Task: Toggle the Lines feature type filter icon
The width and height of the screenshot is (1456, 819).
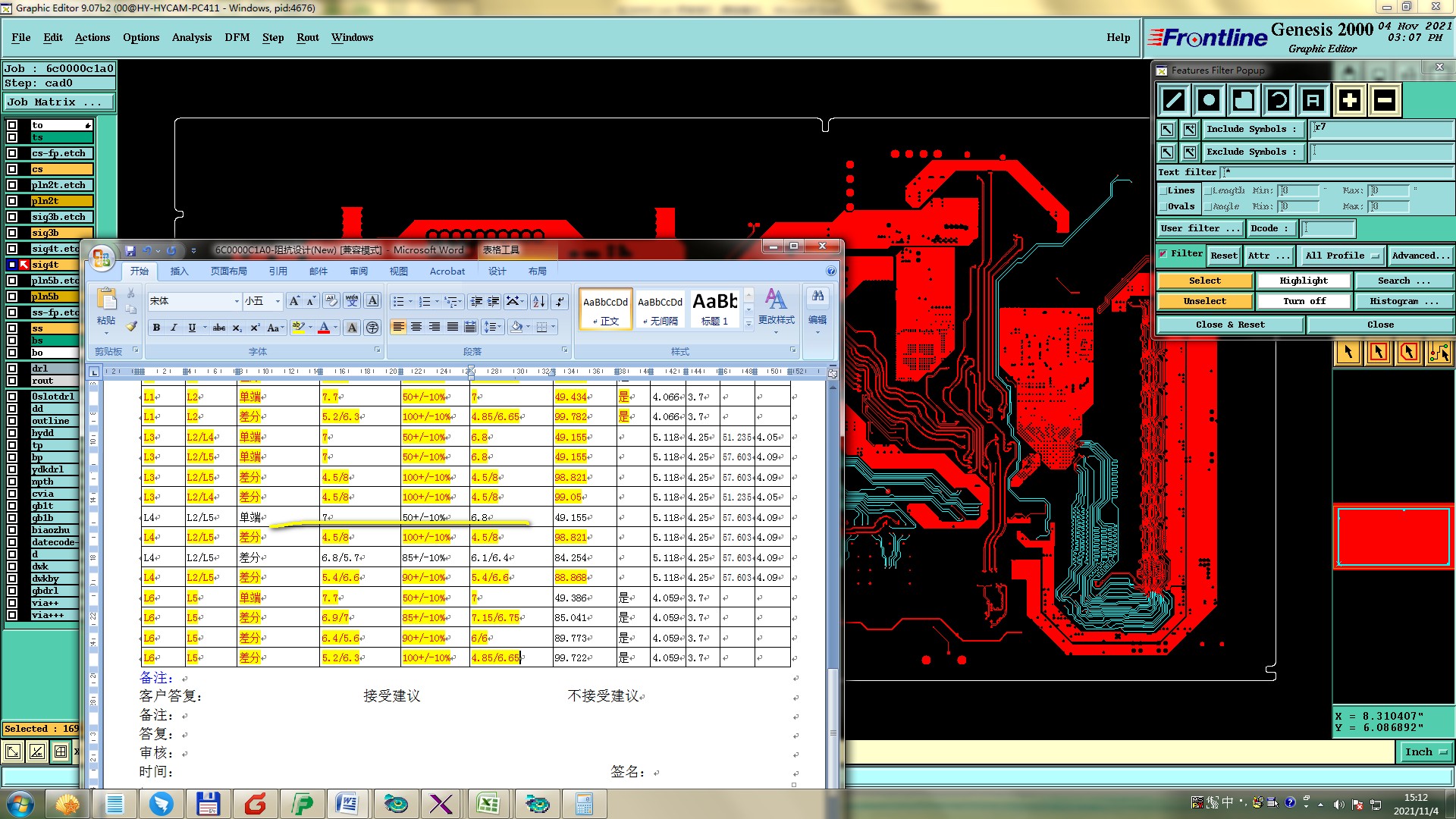Action: coord(1174,100)
